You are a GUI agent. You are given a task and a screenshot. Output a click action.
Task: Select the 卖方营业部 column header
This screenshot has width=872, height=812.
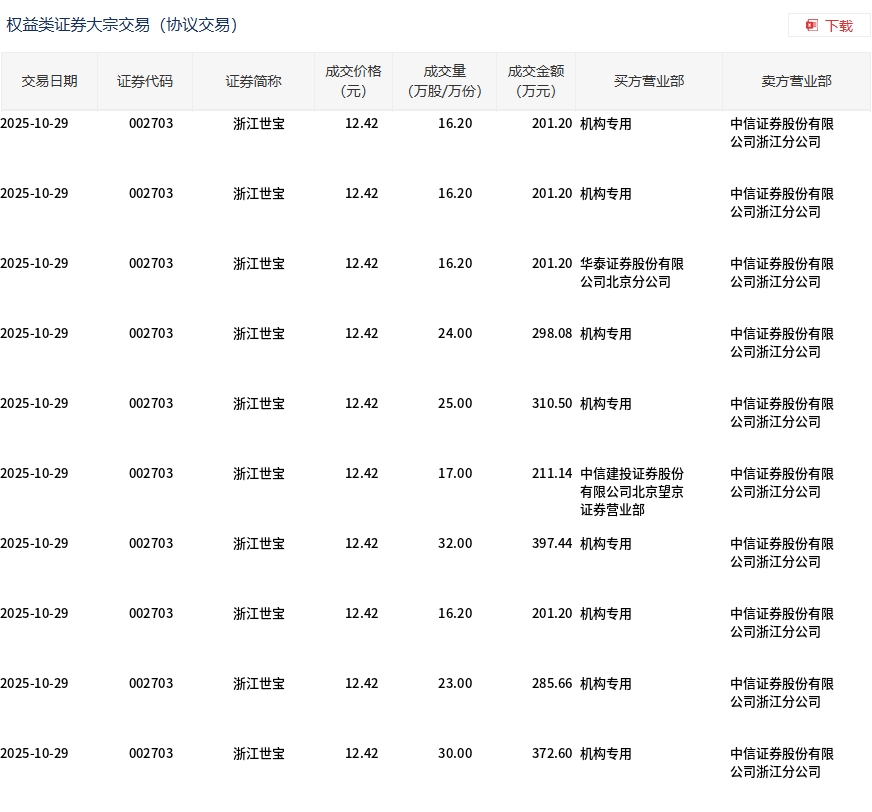tap(796, 81)
